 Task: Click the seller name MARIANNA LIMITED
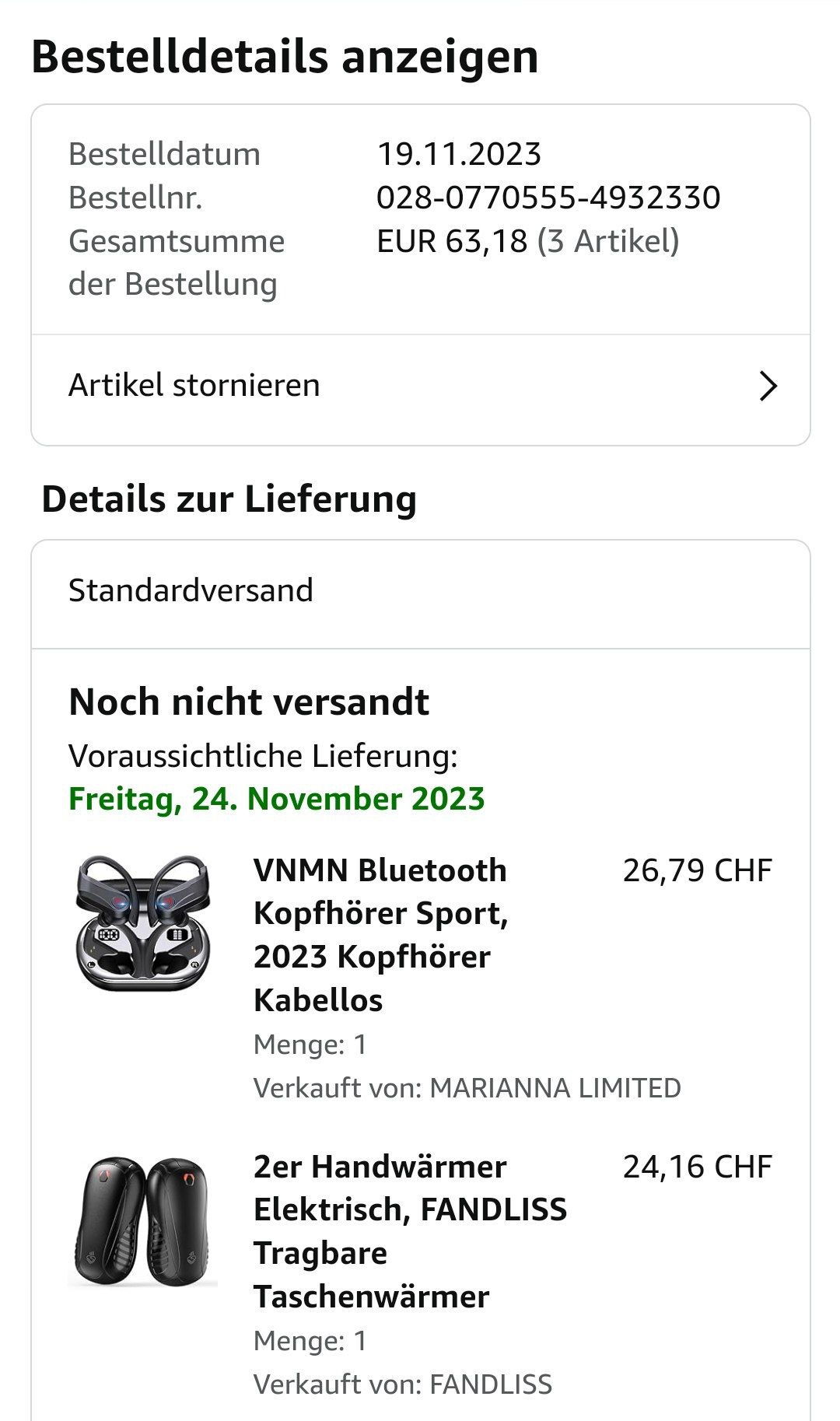coord(555,1087)
